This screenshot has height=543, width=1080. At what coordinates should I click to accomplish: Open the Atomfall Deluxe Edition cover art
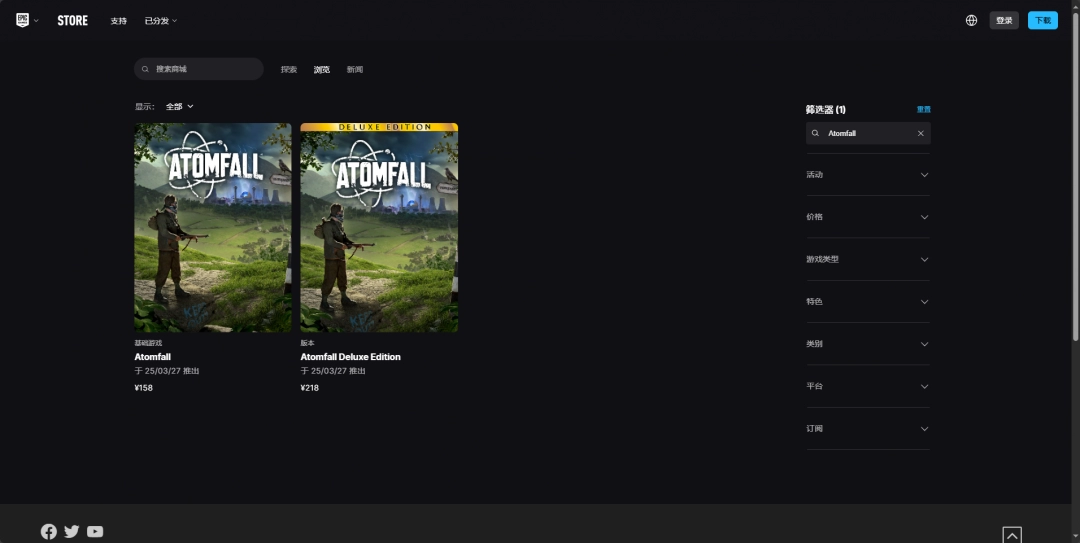tap(379, 227)
